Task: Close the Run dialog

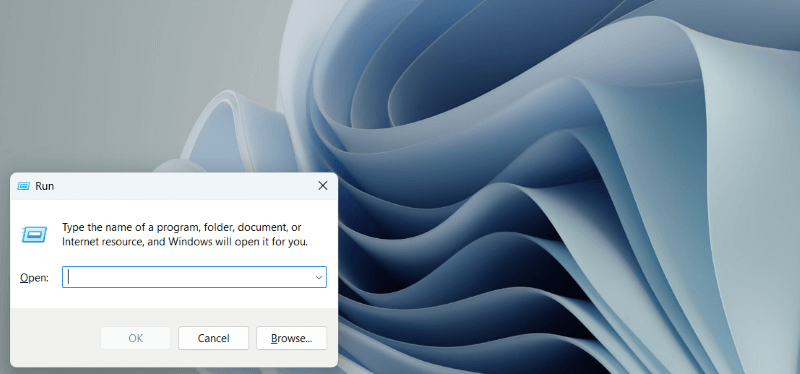Action: 322,186
